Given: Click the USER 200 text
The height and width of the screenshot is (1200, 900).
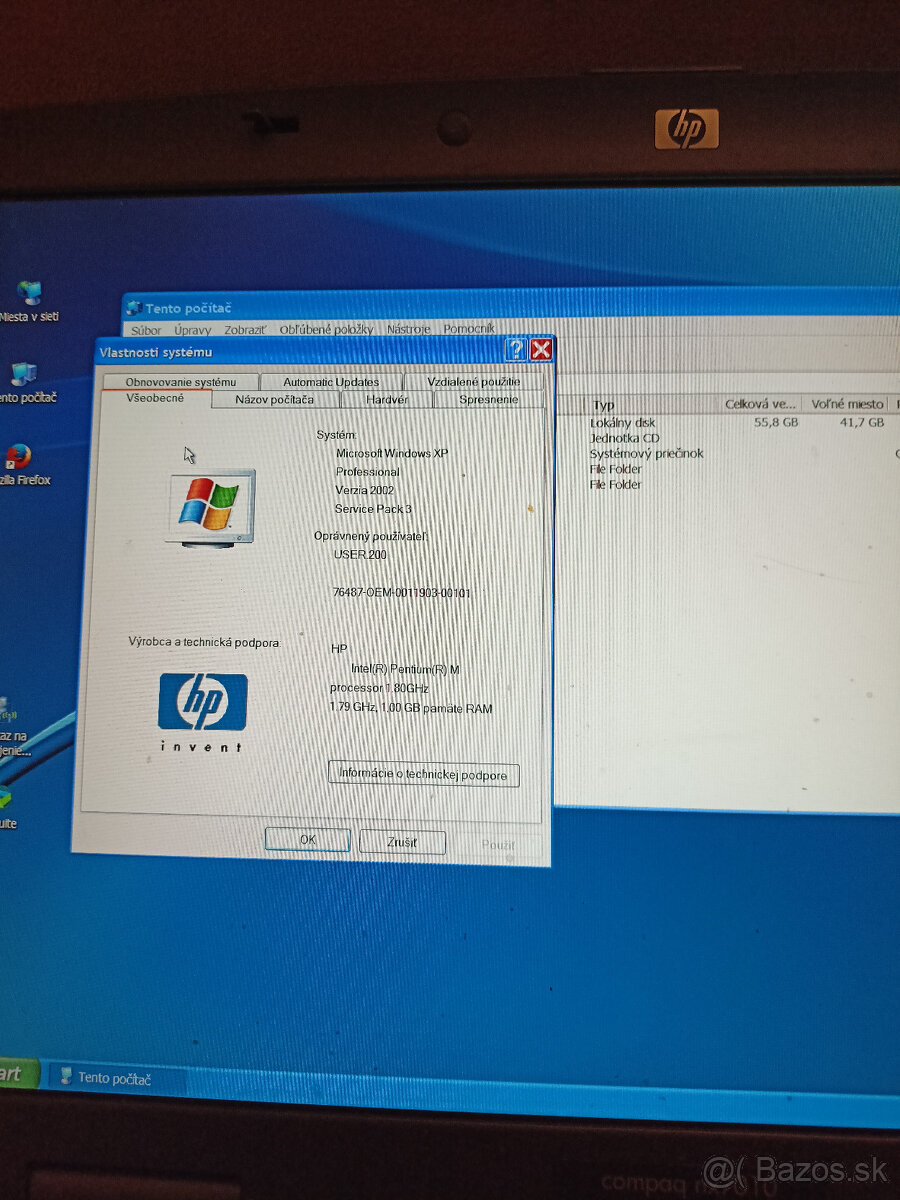Looking at the screenshot, I should (x=360, y=554).
